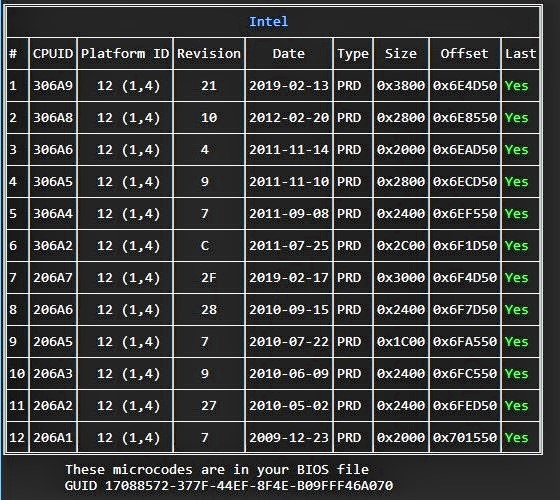Click the Type column header
Image resolution: width=560 pixels, height=500 pixels.
point(353,54)
